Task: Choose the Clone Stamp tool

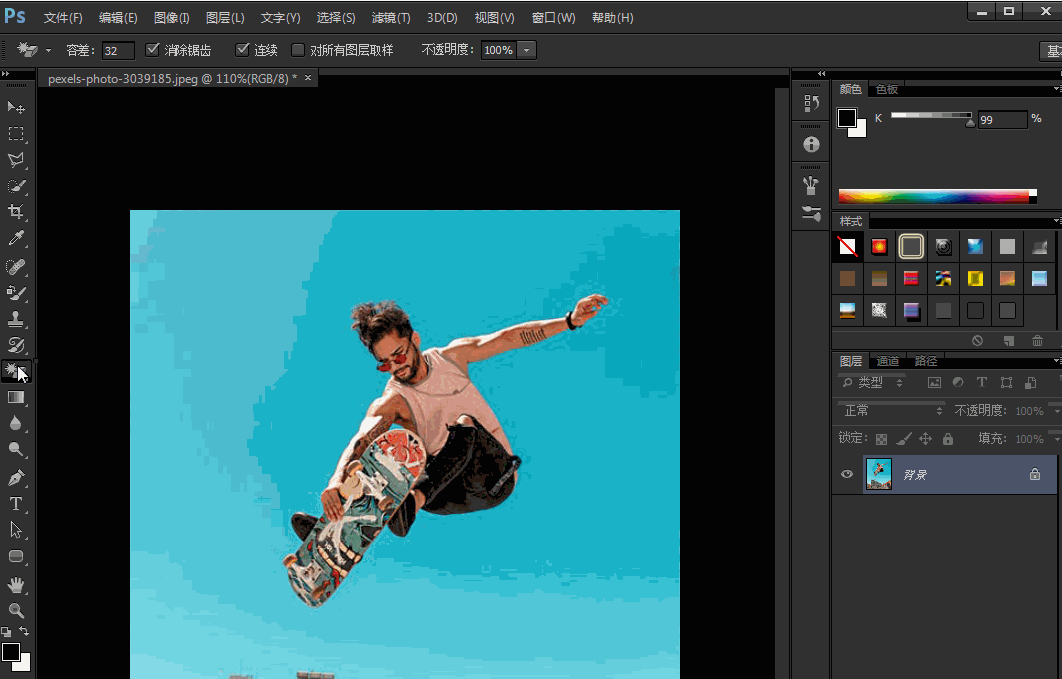Action: click(16, 319)
